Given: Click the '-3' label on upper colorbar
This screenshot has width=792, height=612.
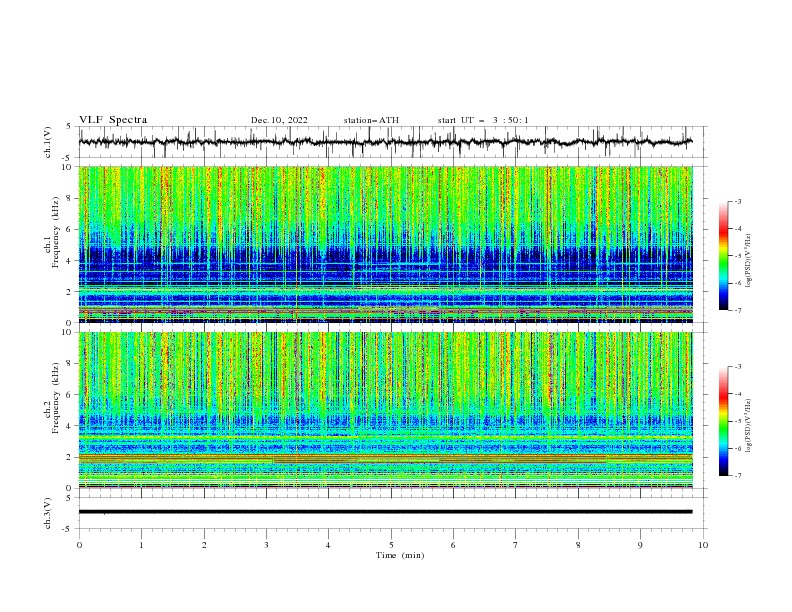Looking at the screenshot, I should (737, 201).
